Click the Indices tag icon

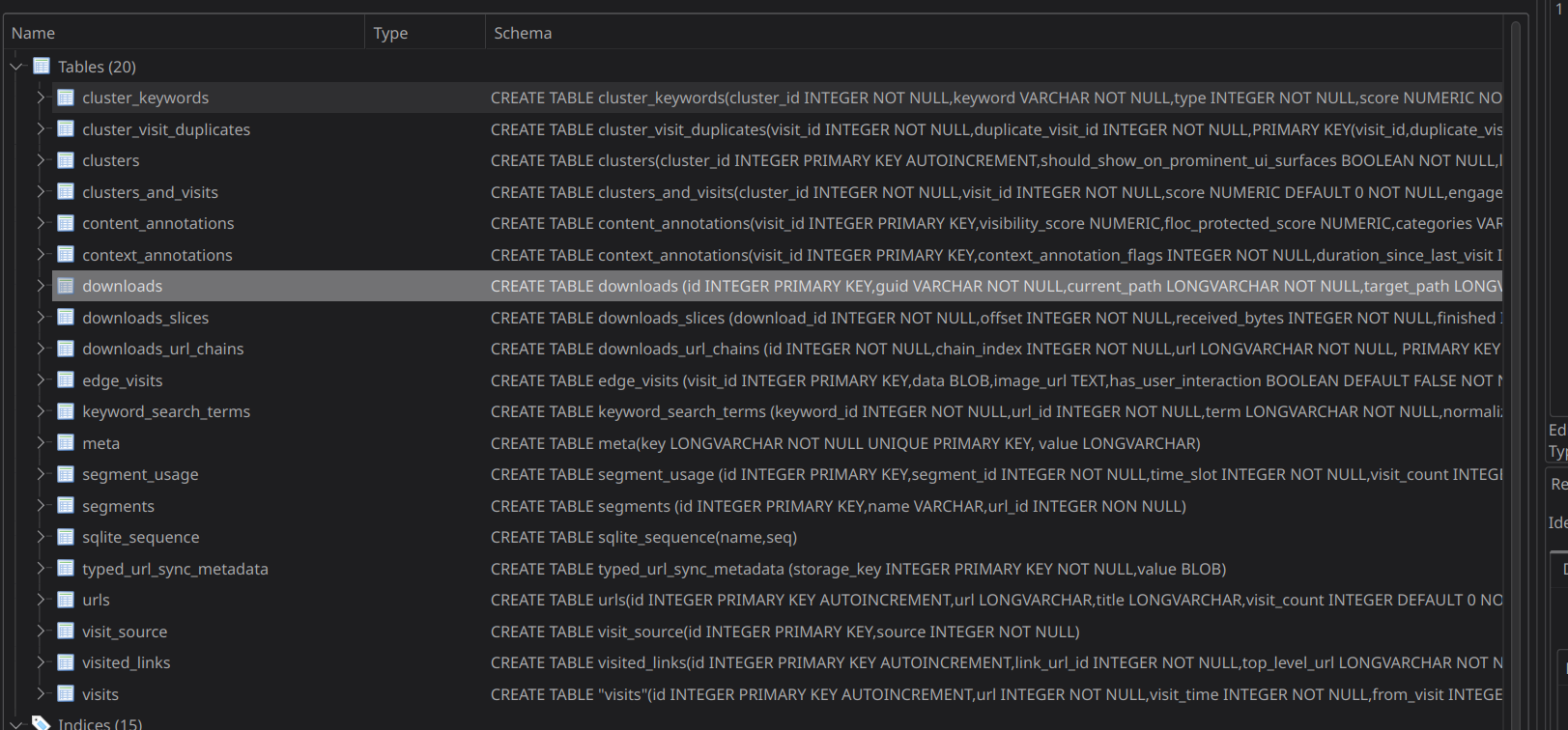point(42,723)
